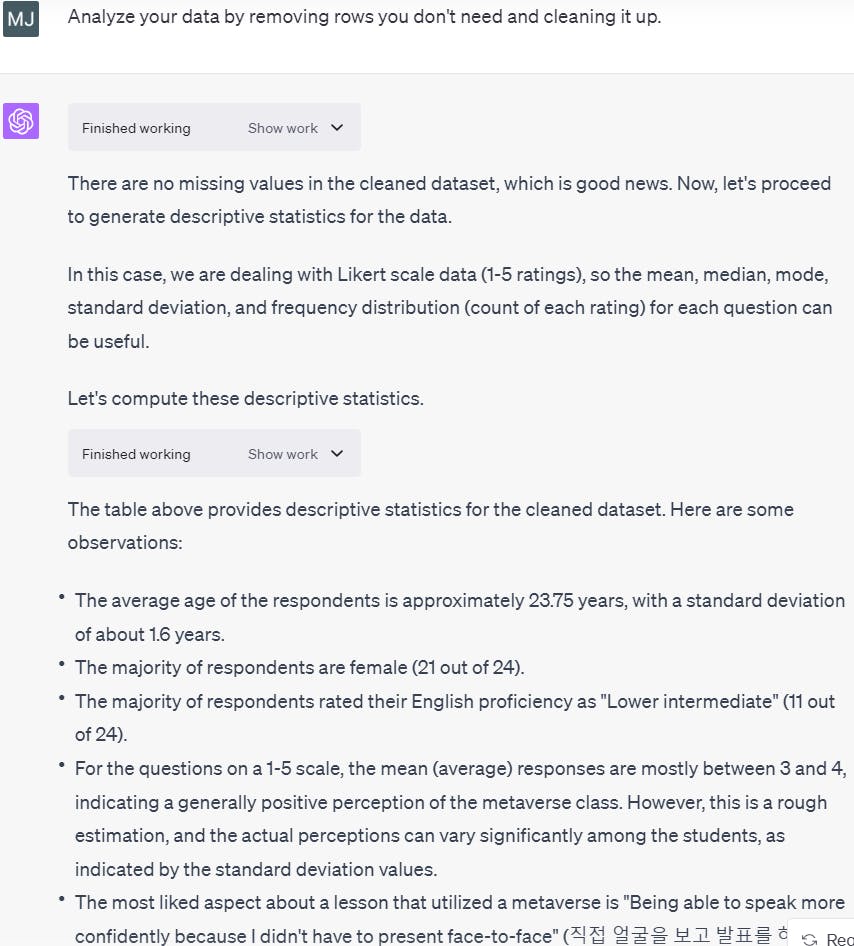
Task: Expand the first Show work chevron
Action: pyautogui.click(x=337, y=128)
